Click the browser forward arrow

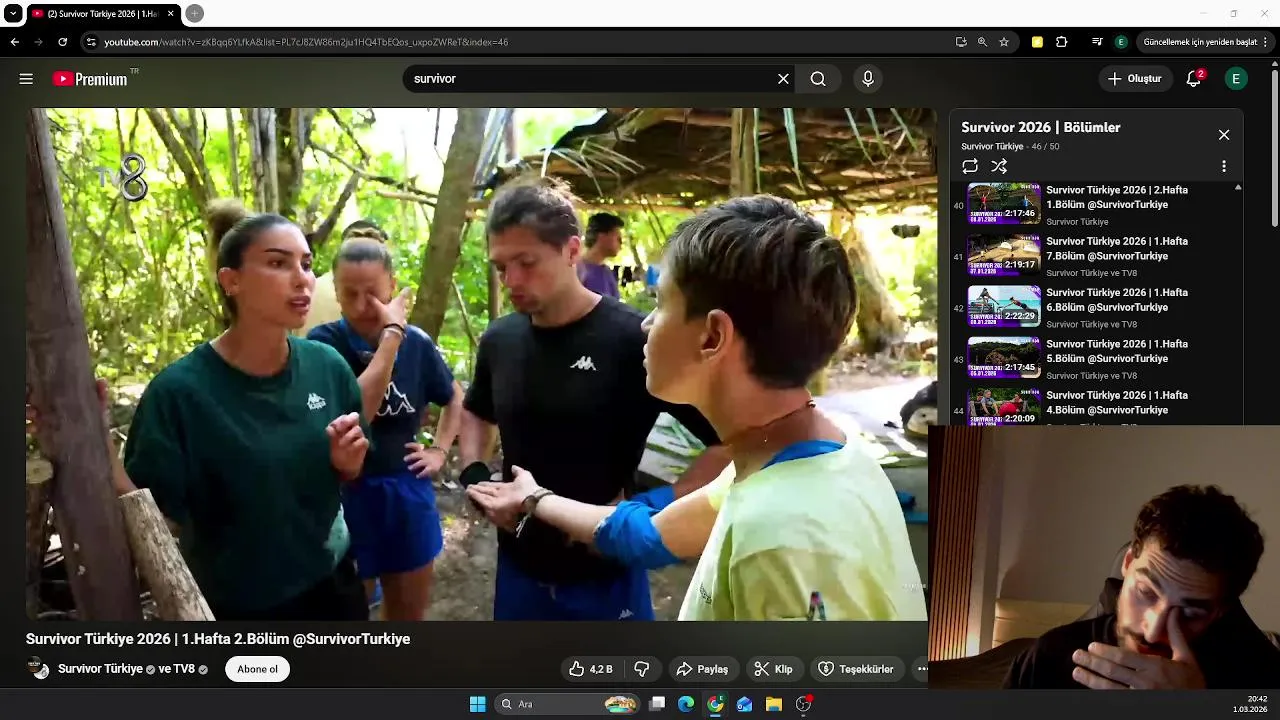(x=38, y=42)
